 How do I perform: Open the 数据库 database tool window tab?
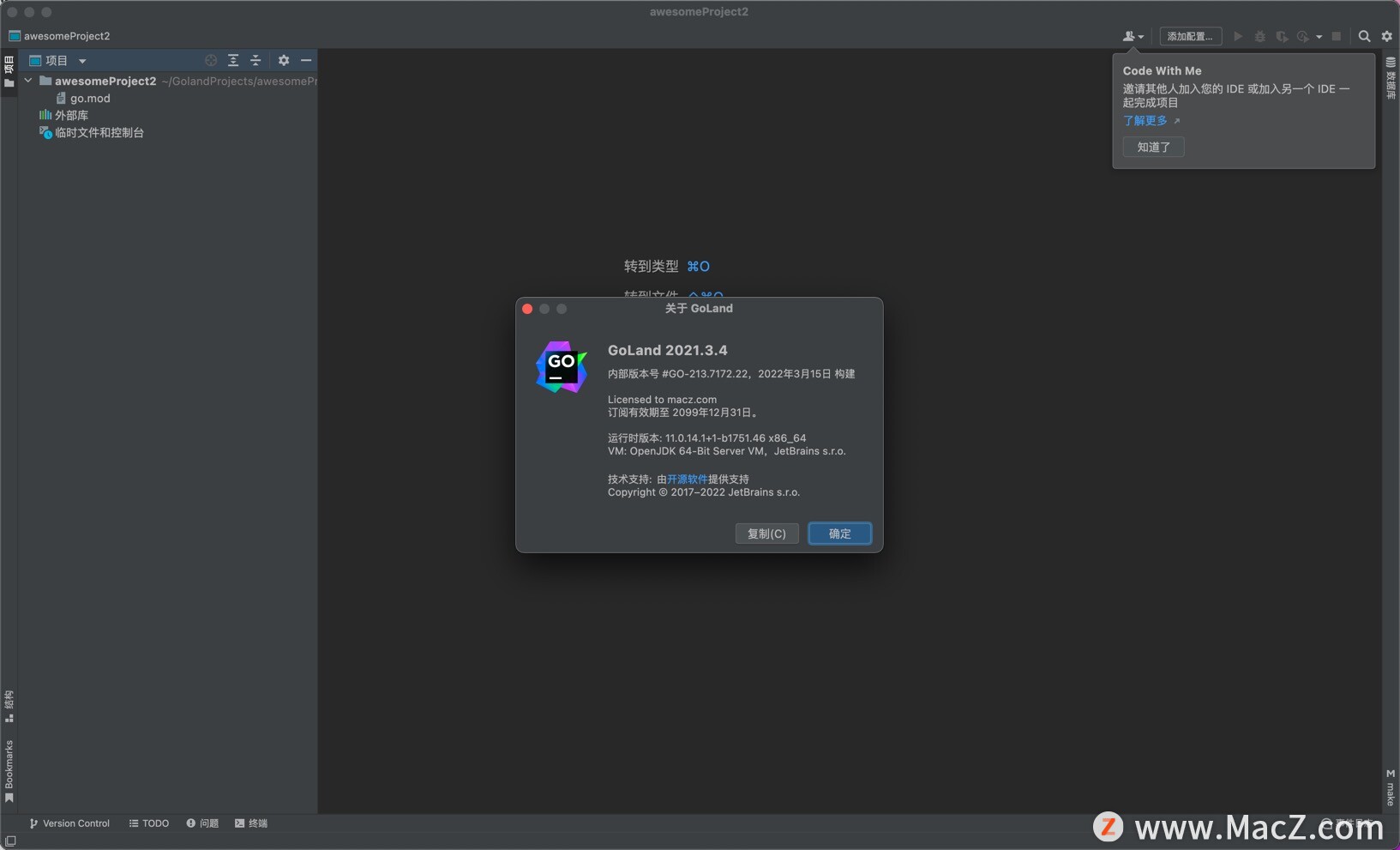1391,77
